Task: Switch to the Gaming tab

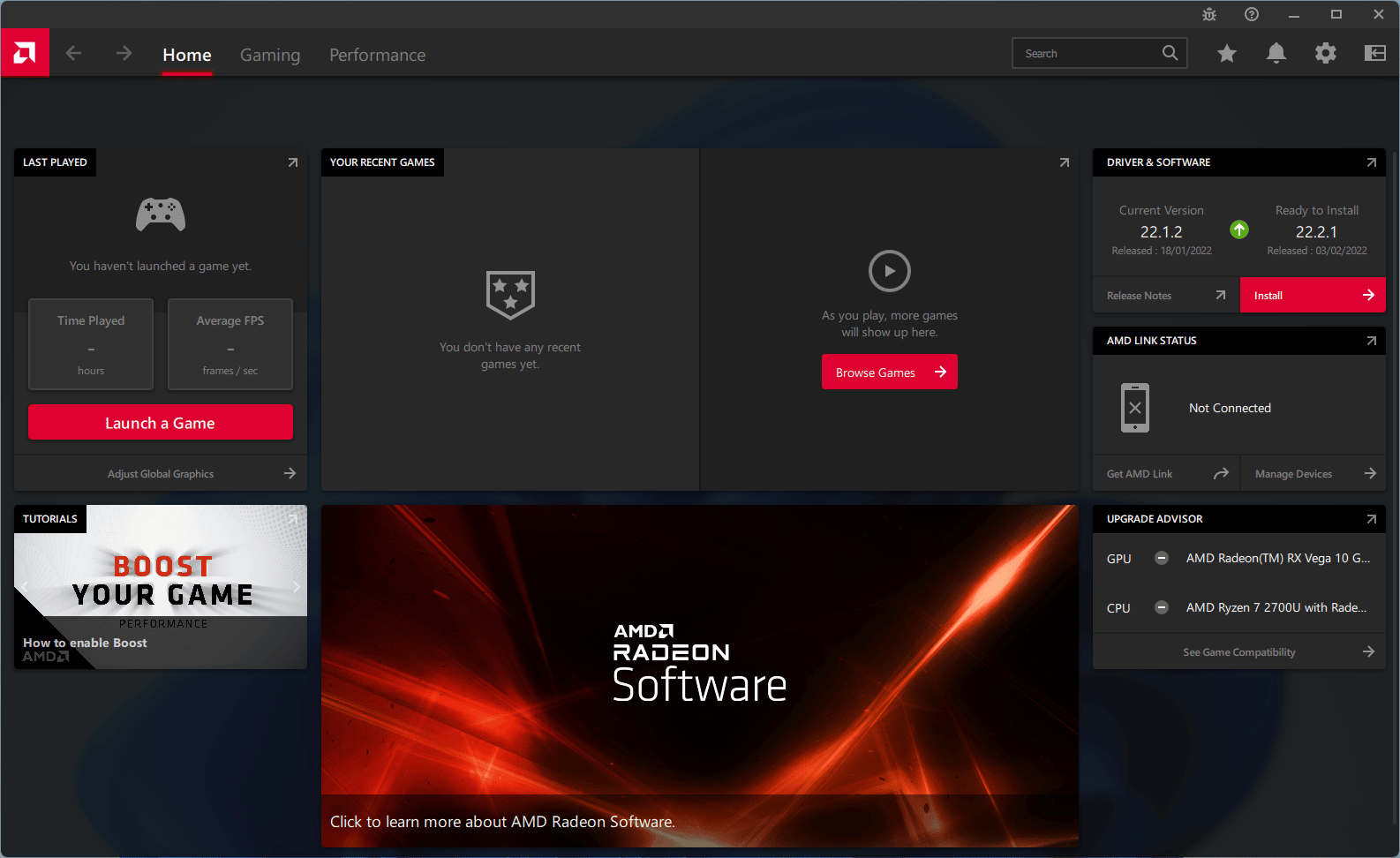Action: [270, 55]
